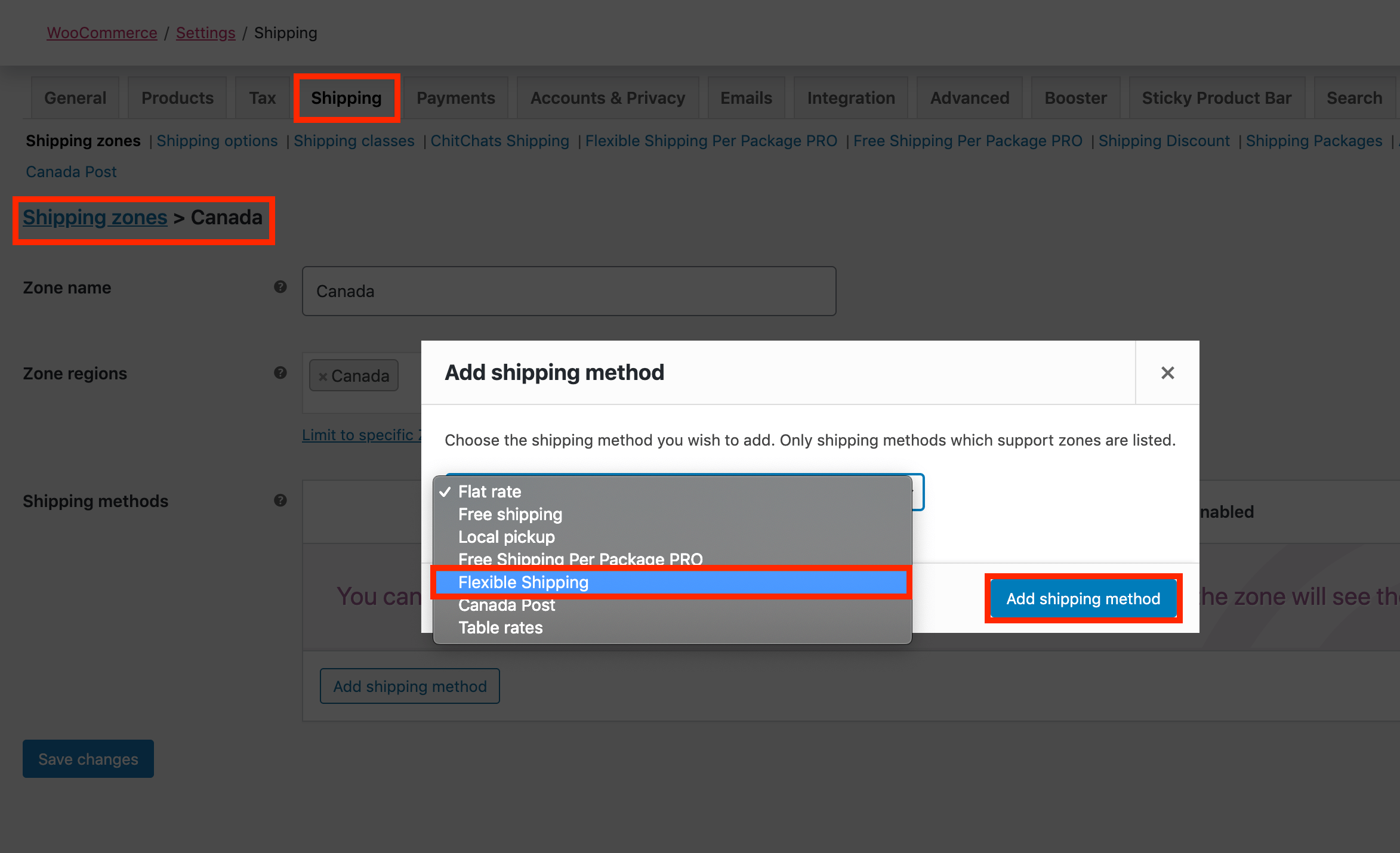Select Canada Post in the dropdown
The width and height of the screenshot is (1400, 853).
pos(506,605)
